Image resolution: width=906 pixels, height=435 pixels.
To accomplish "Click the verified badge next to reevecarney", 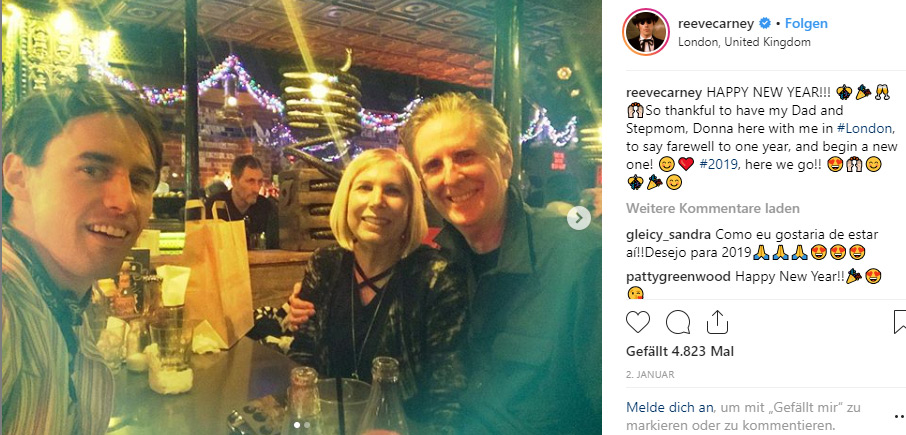I will point(764,24).
